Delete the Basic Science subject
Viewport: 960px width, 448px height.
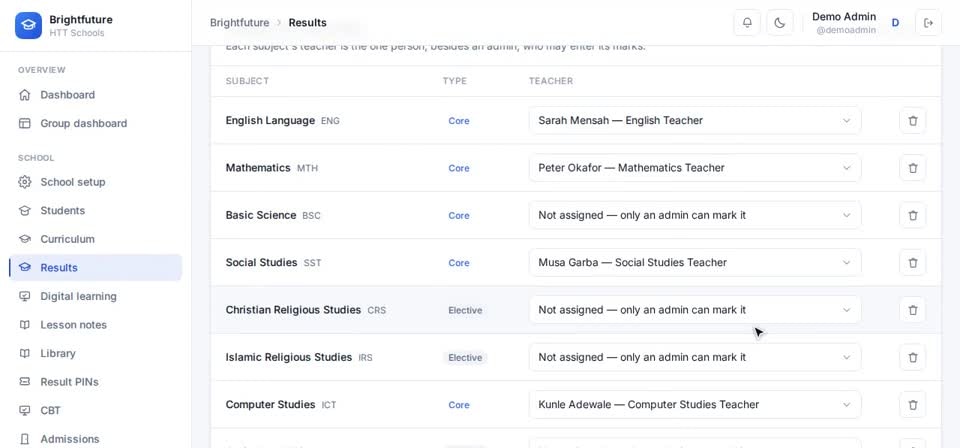[912, 215]
